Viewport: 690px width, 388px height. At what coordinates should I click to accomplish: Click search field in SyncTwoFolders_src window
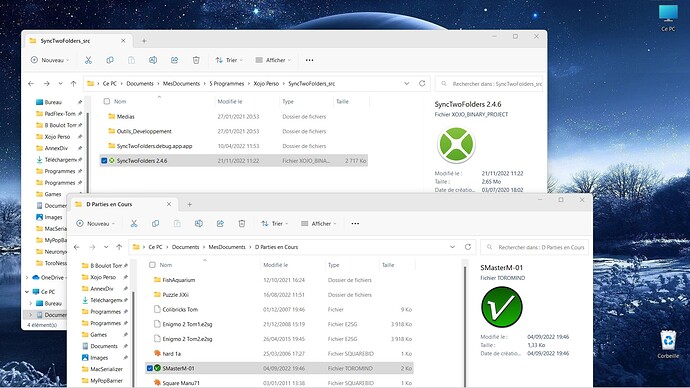coord(489,84)
